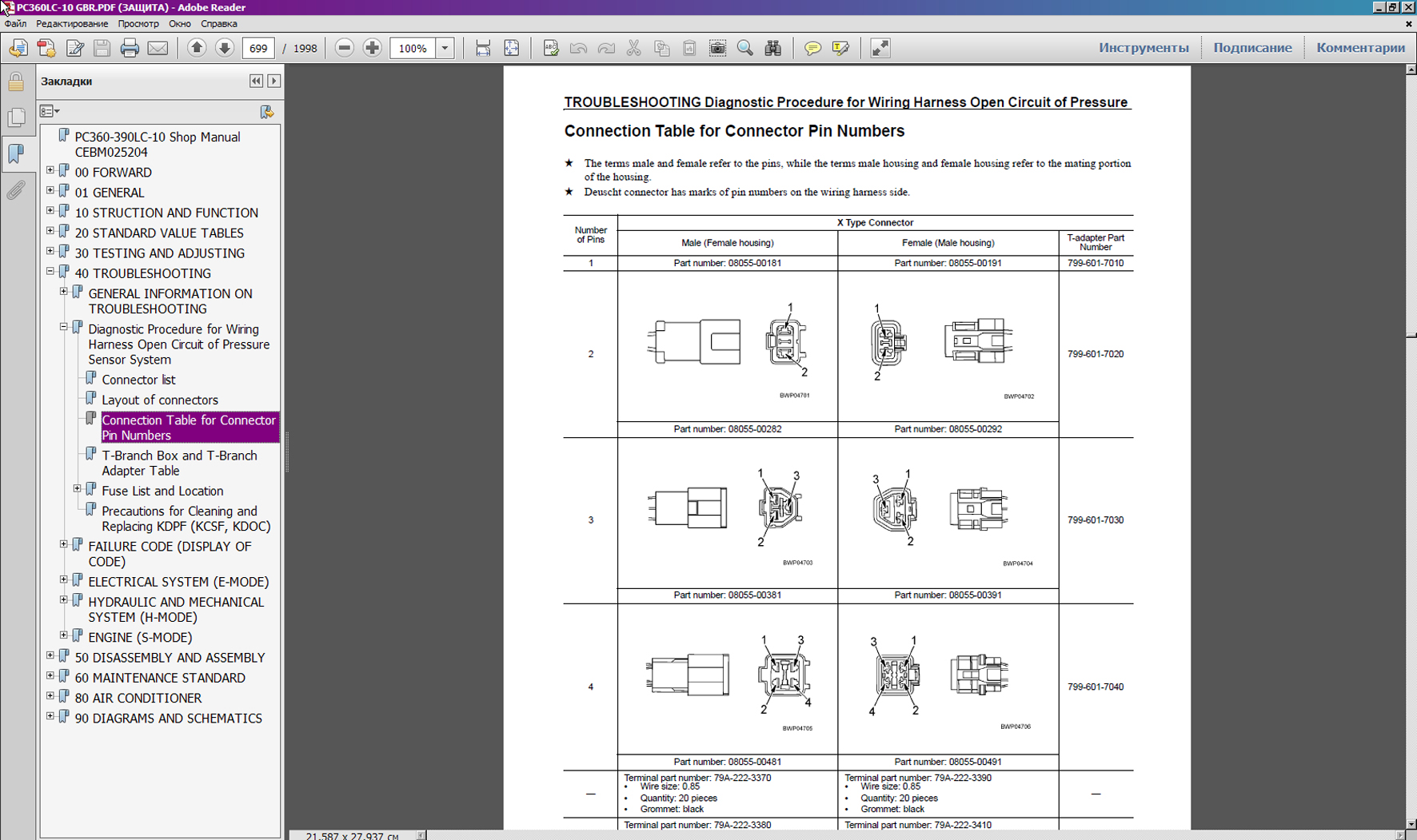This screenshot has height=840, width=1417.
Task: Open the Просмотр menu
Action: (138, 24)
